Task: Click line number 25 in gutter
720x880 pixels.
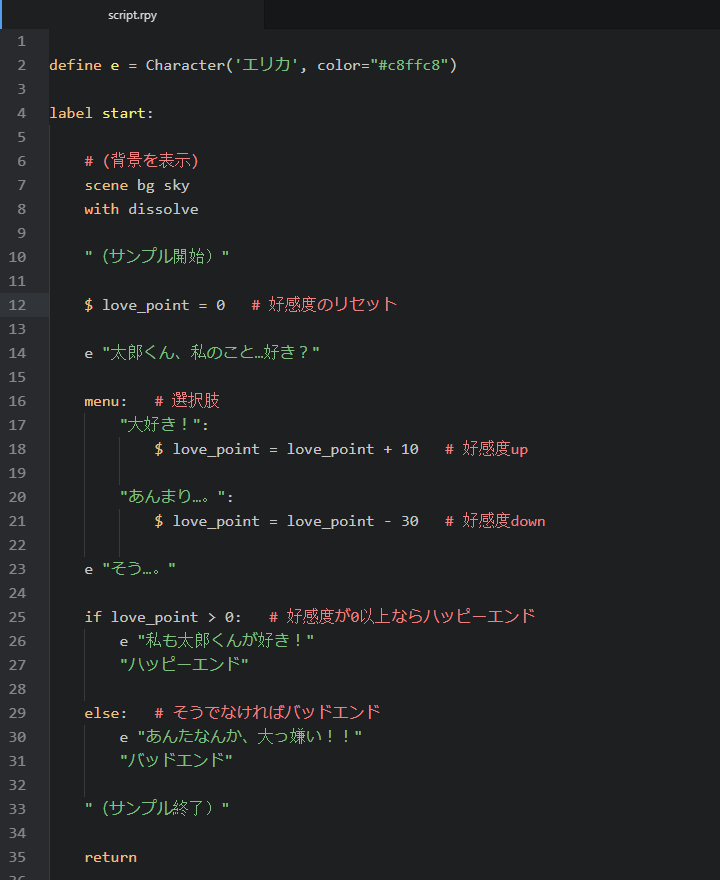Action: tap(17, 617)
